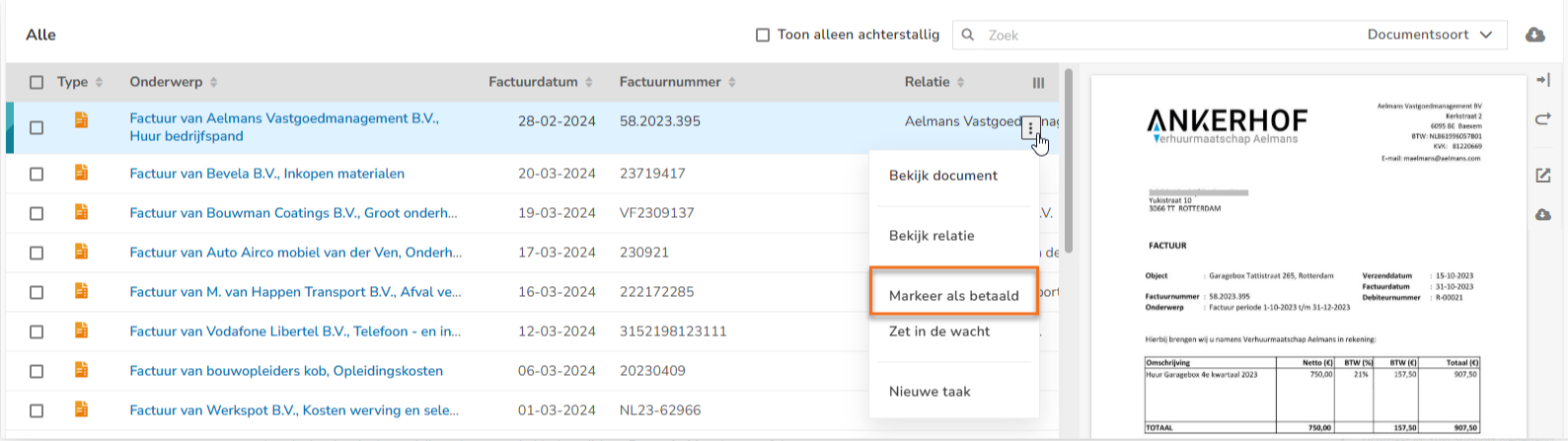
Task: Click the forward arrow icon in the preview sidebar
Action: 1543,119
